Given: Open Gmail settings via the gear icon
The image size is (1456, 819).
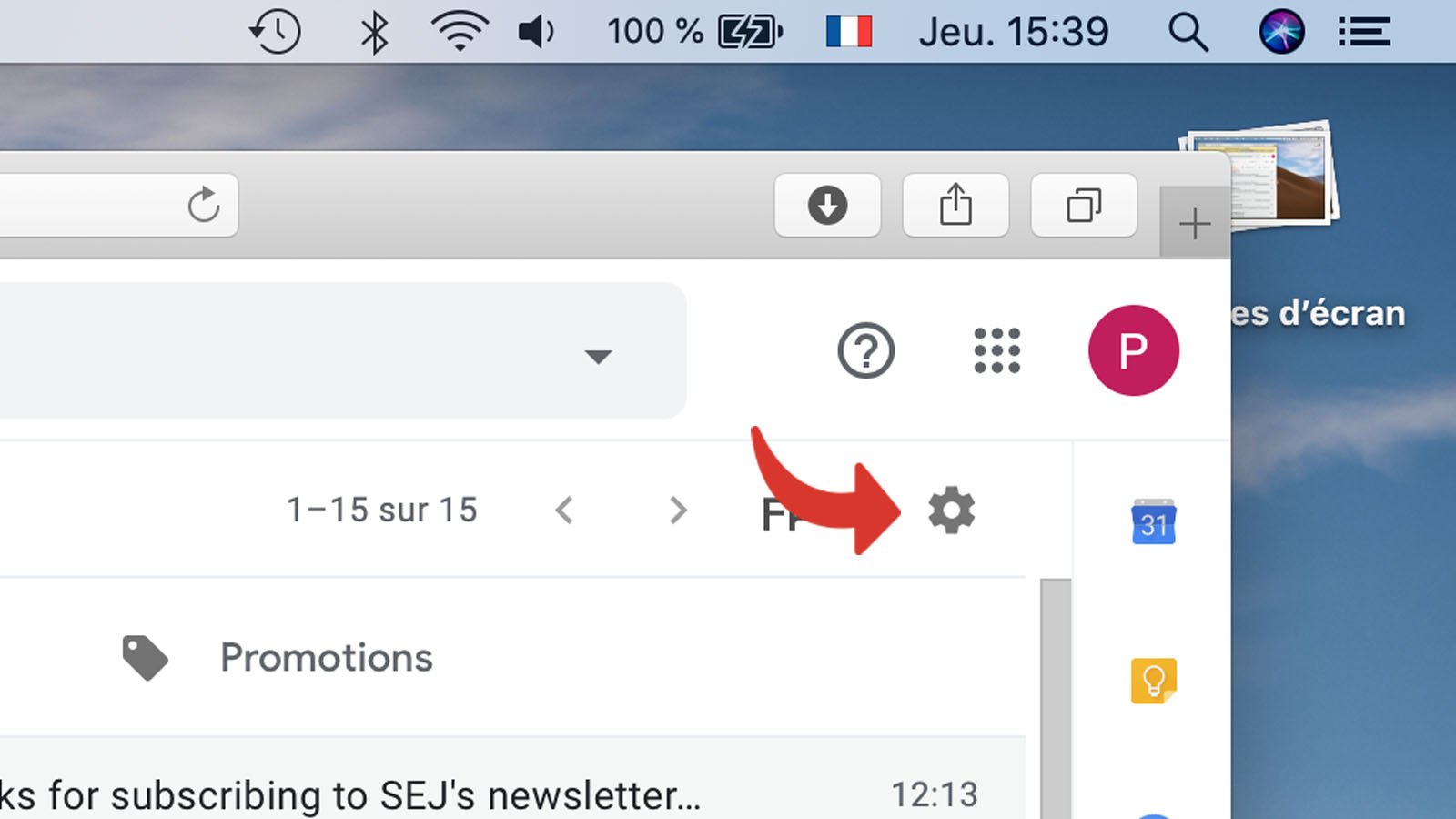Looking at the screenshot, I should pos(952,511).
